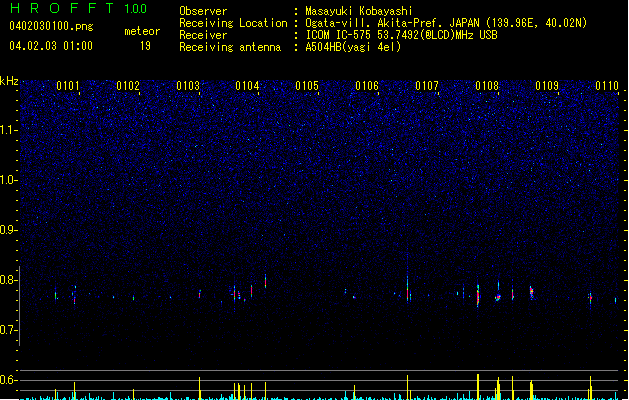Click the strong meteor echo just before 0108
The image size is (629, 400).
click(478, 294)
